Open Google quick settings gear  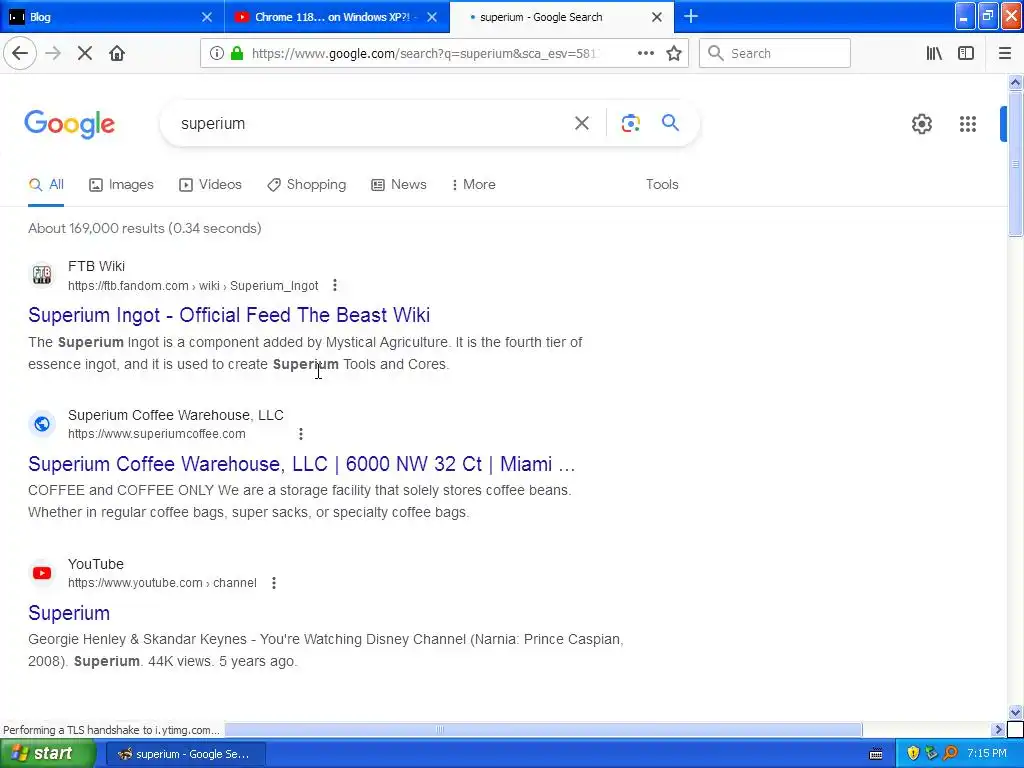[921, 123]
